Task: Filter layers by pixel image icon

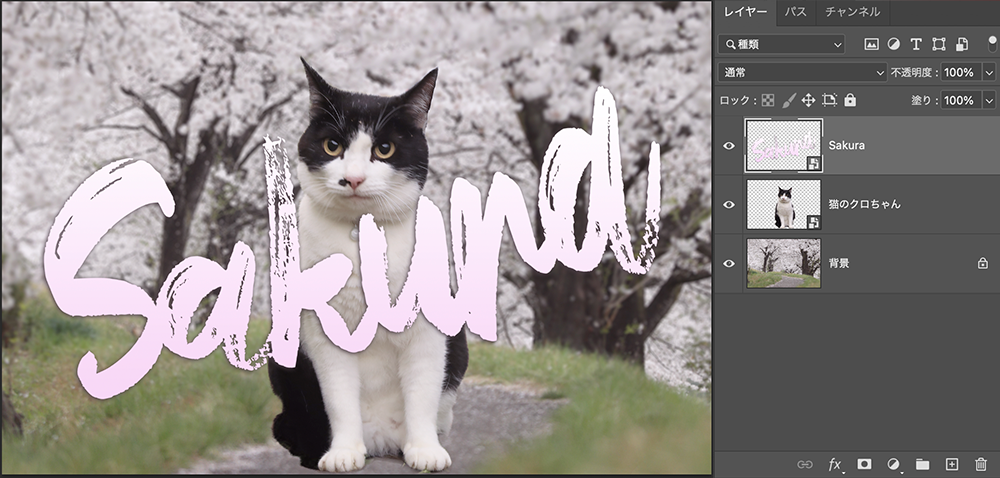Action: pos(871,44)
